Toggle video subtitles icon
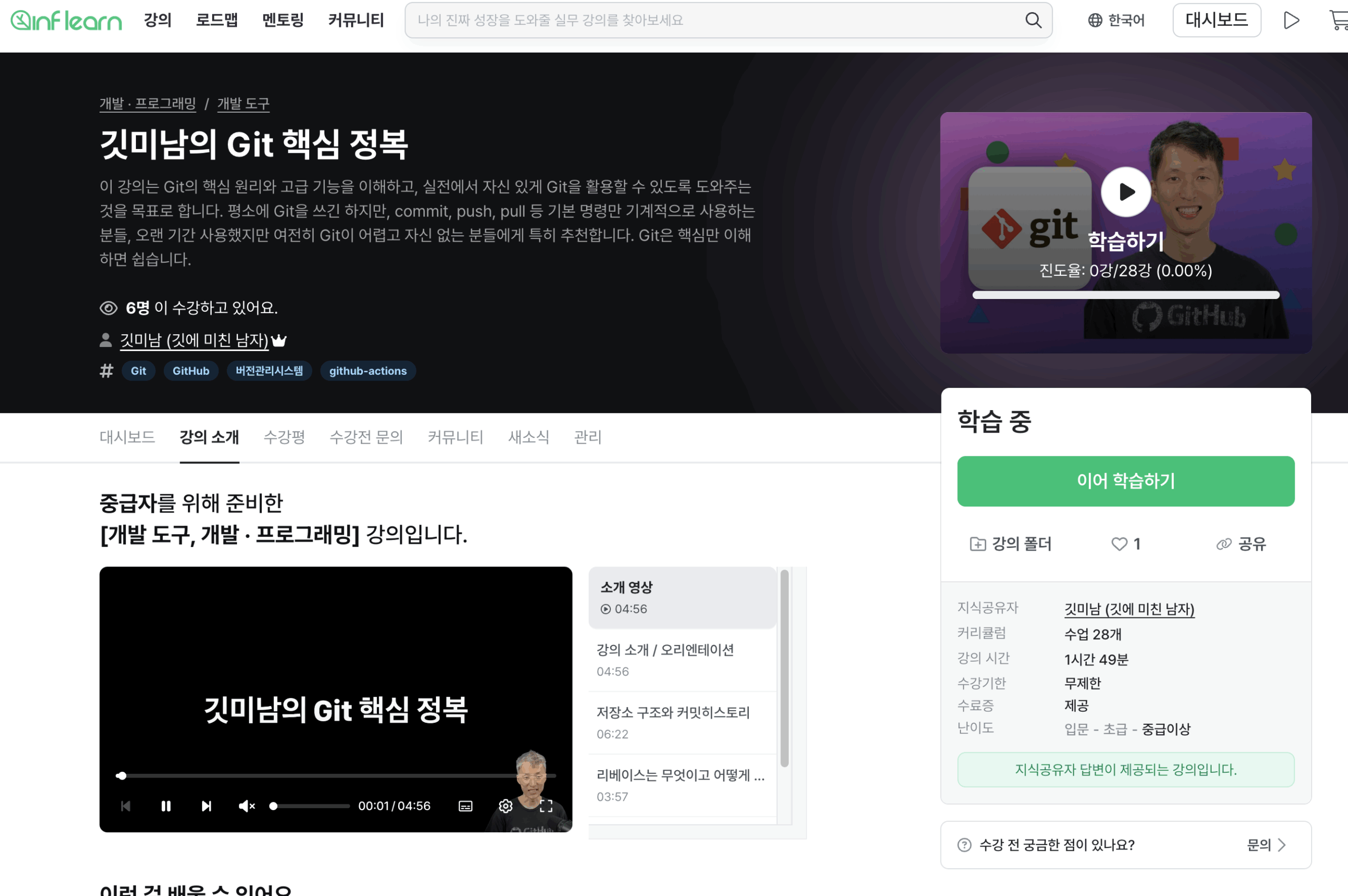The height and width of the screenshot is (896, 1348). tap(465, 805)
